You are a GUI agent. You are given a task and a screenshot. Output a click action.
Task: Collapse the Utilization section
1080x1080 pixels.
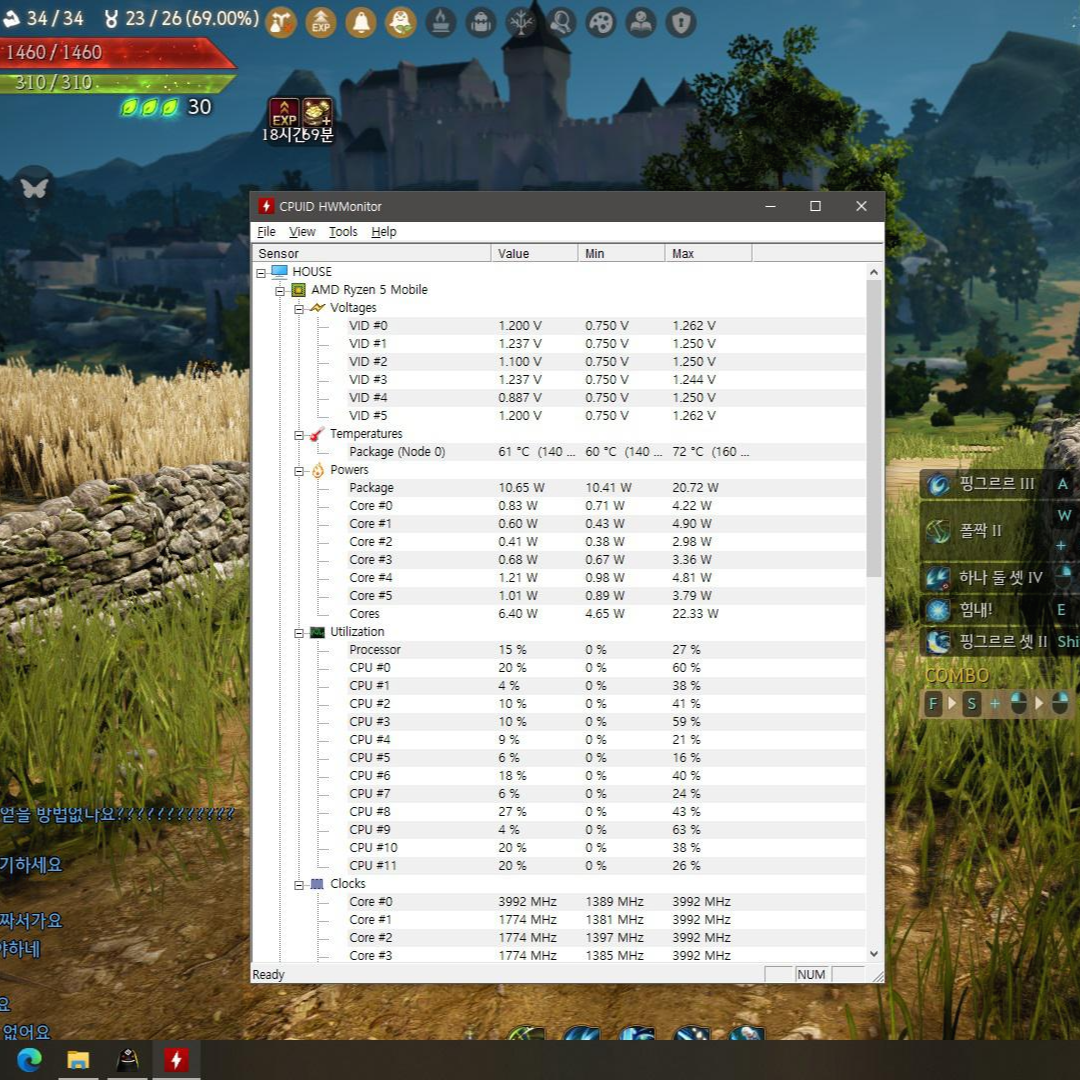click(299, 634)
